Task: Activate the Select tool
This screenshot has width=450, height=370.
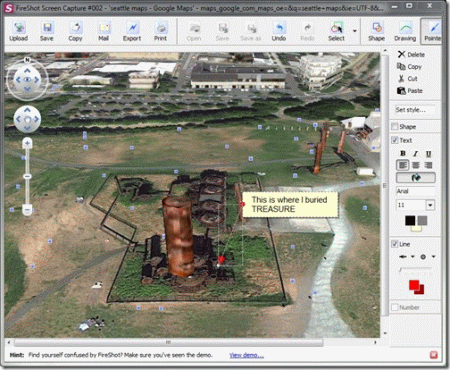Action: [336, 32]
